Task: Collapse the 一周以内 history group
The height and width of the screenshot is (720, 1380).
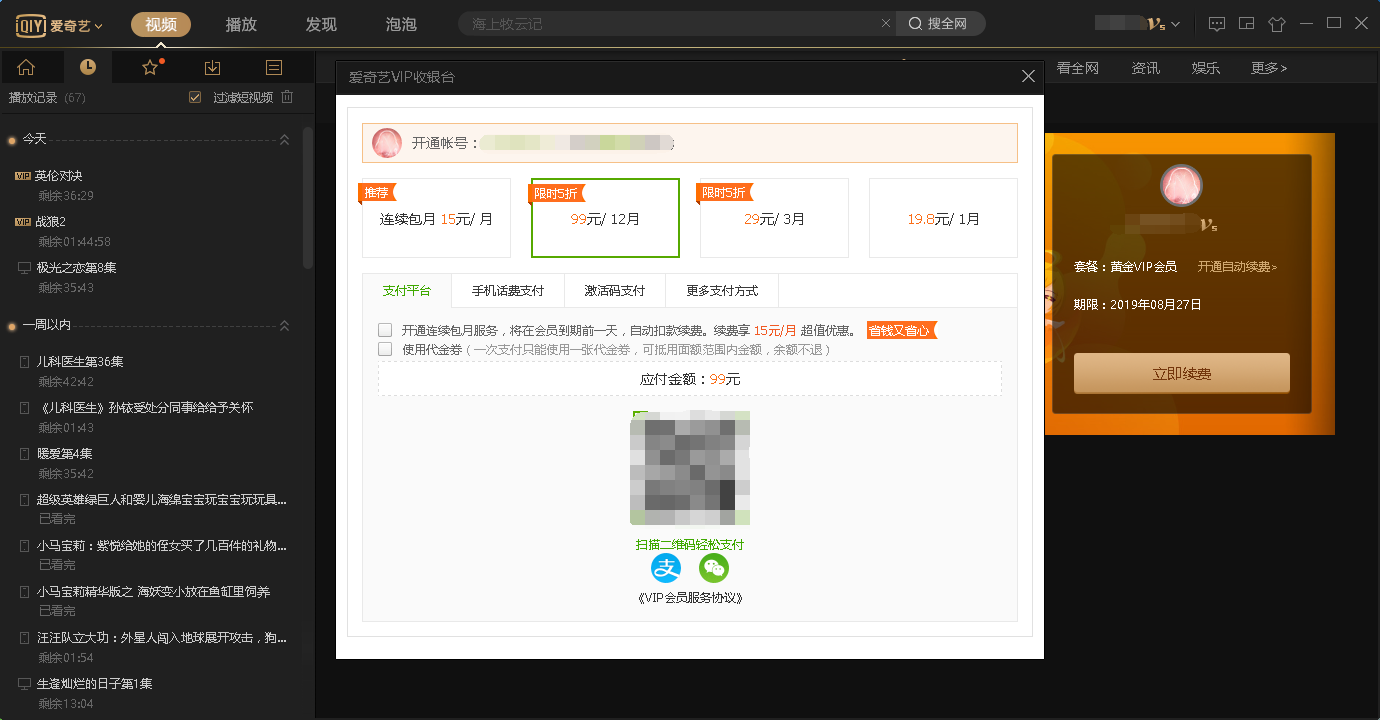Action: click(284, 325)
